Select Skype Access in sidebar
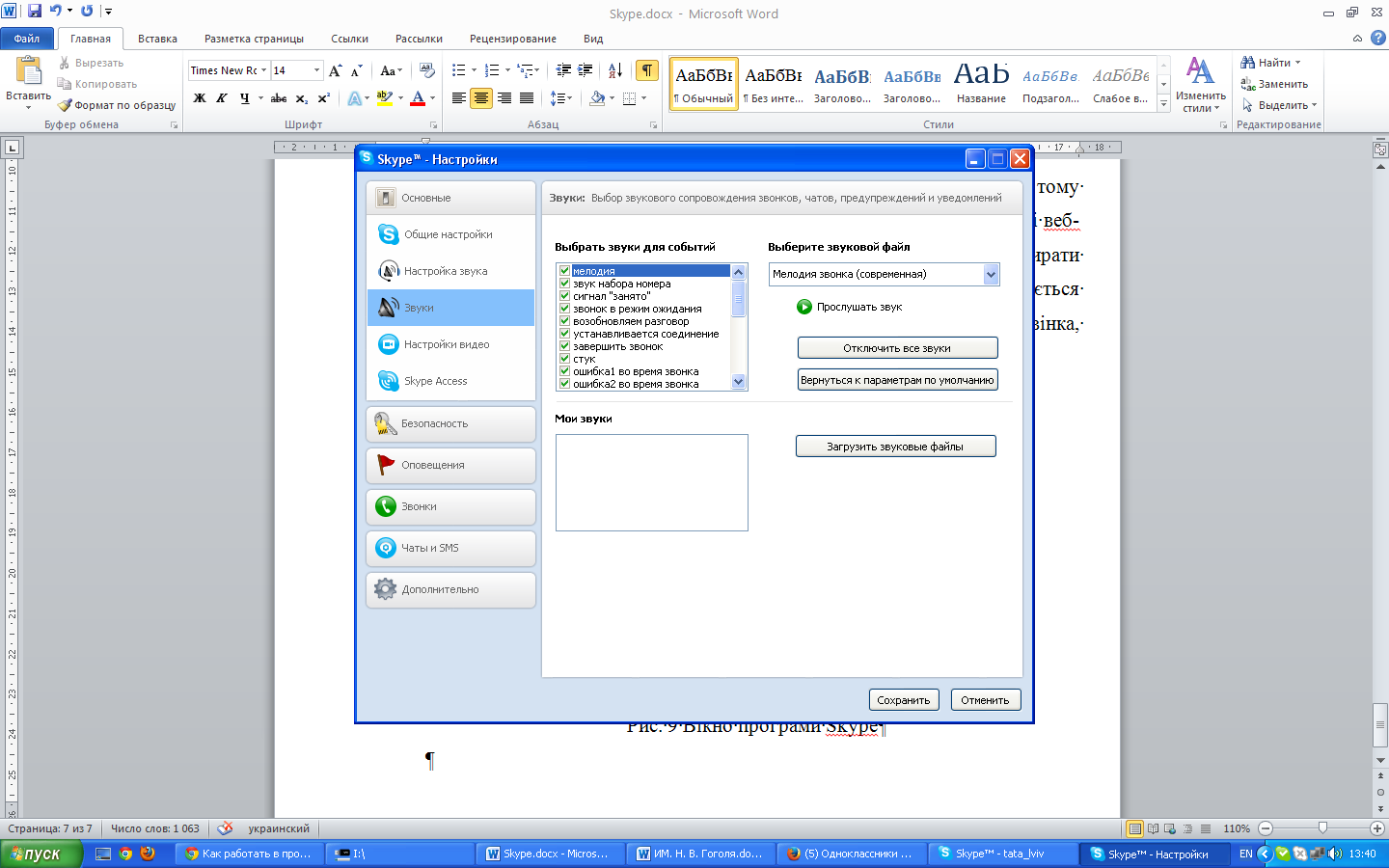Image resolution: width=1389 pixels, height=868 pixels. pyautogui.click(x=450, y=381)
